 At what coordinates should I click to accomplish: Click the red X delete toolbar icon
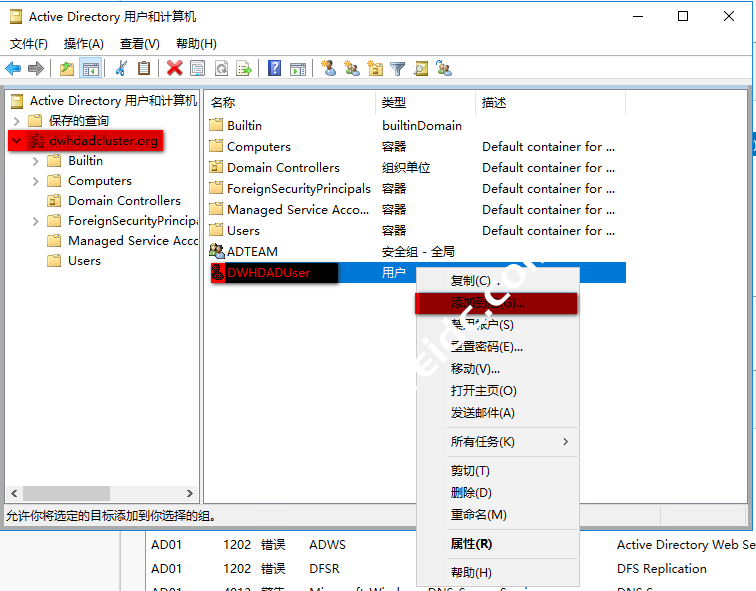point(175,68)
